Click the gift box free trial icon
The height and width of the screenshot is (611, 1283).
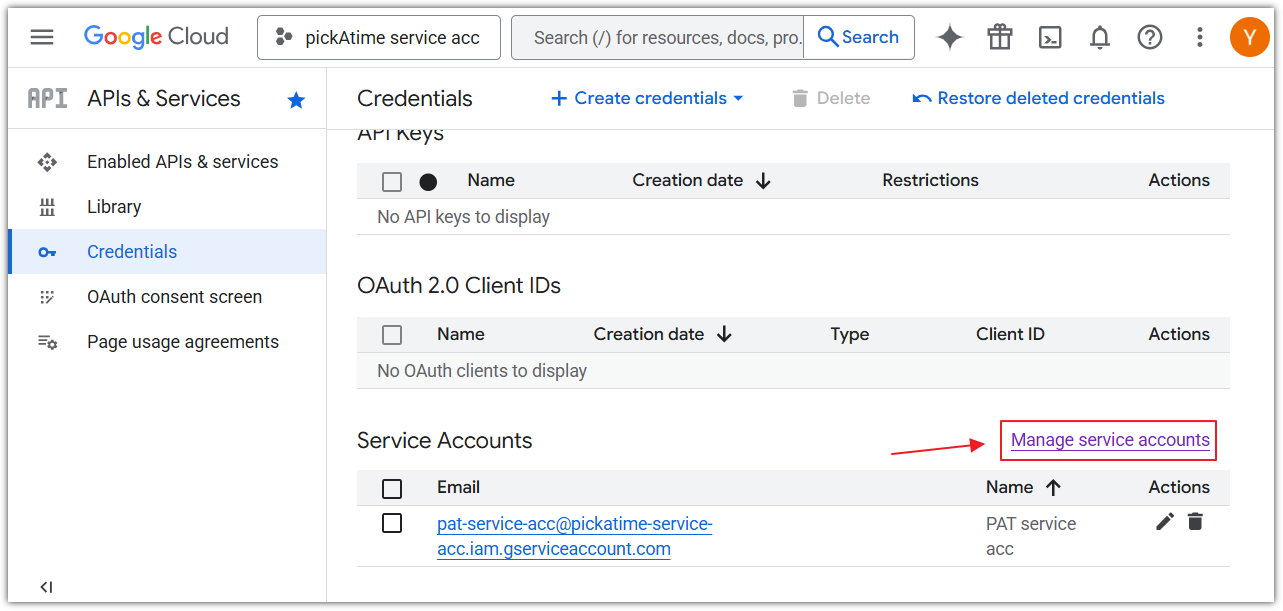tap(999, 37)
